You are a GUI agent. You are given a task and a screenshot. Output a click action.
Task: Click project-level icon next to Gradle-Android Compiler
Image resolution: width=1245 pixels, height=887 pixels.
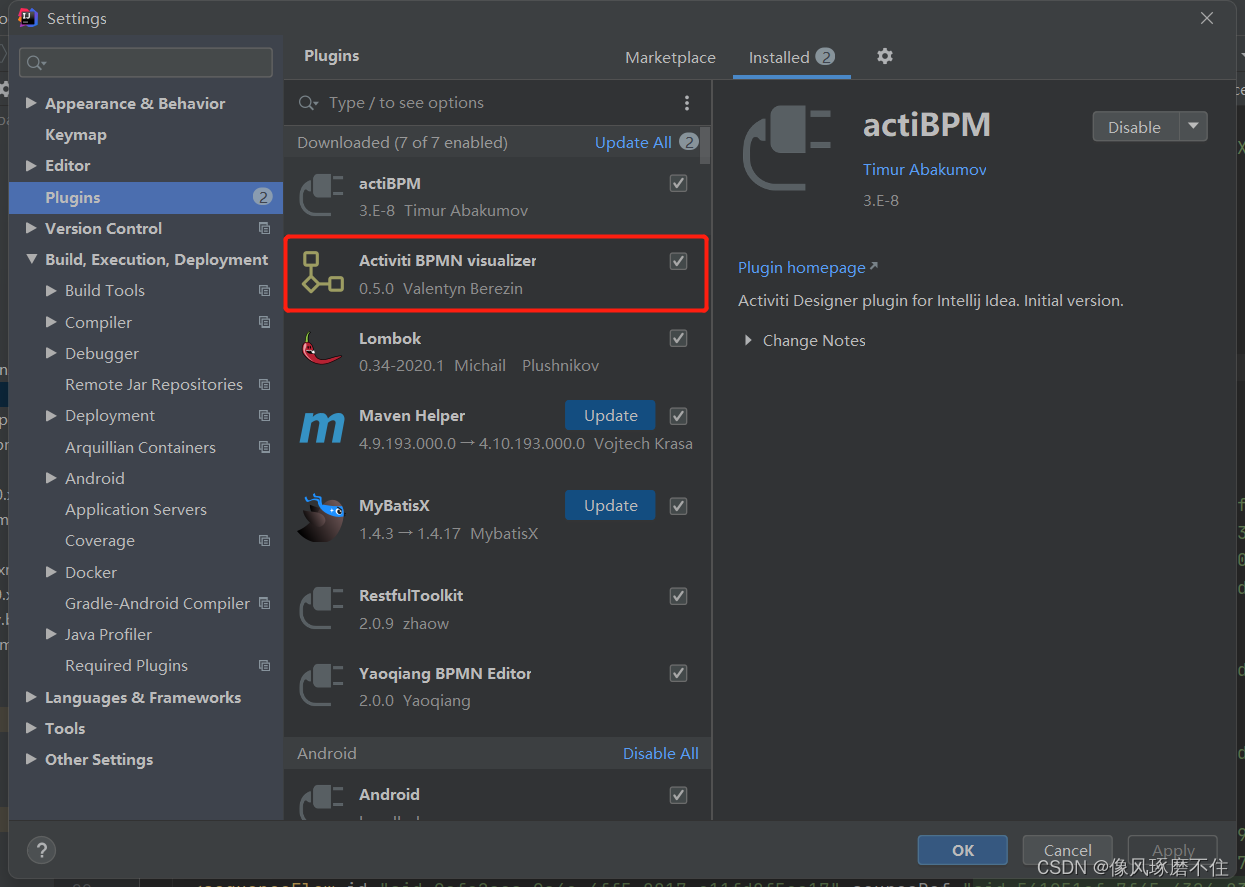tap(264, 603)
